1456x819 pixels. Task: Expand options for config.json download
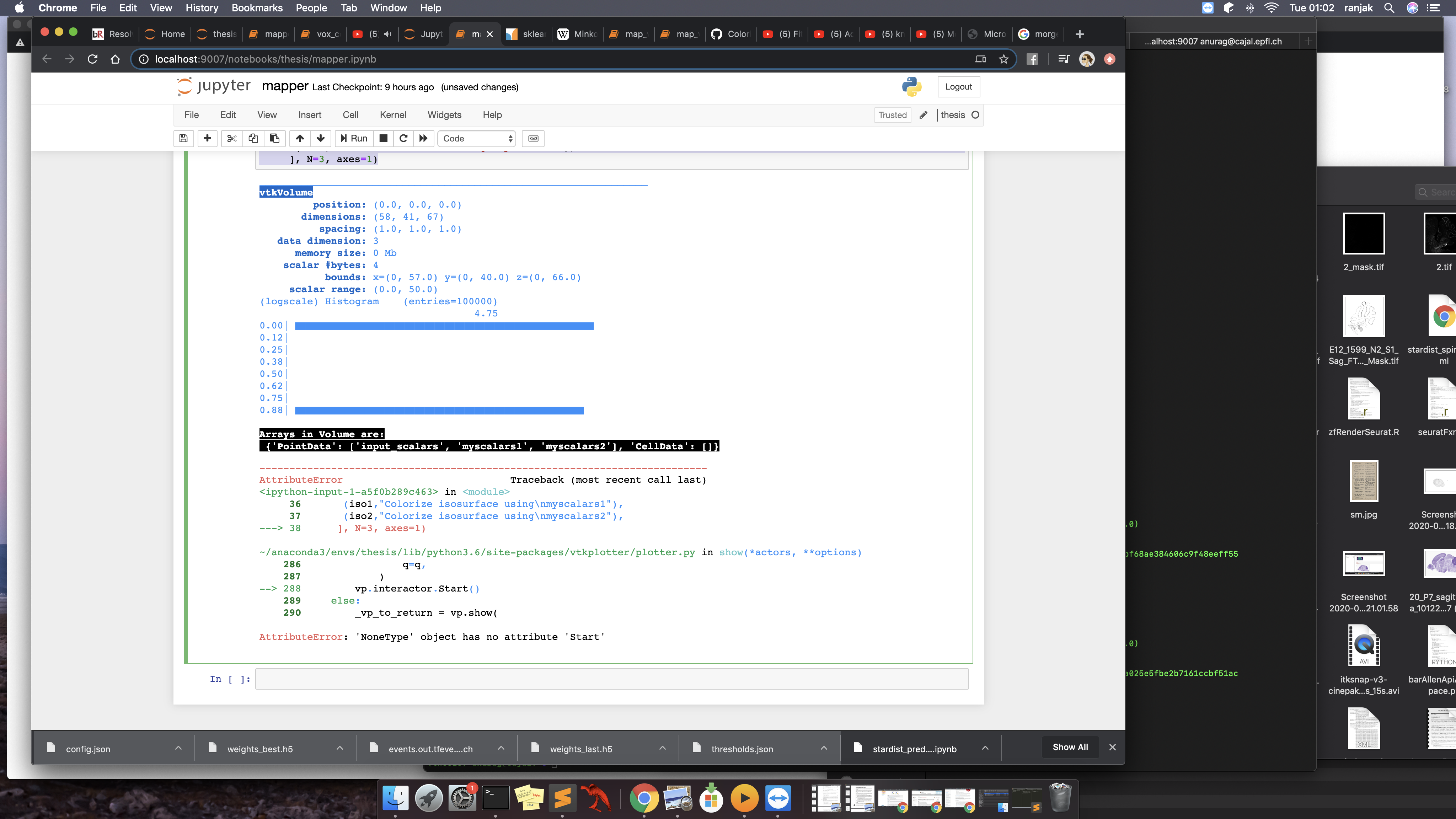click(178, 748)
